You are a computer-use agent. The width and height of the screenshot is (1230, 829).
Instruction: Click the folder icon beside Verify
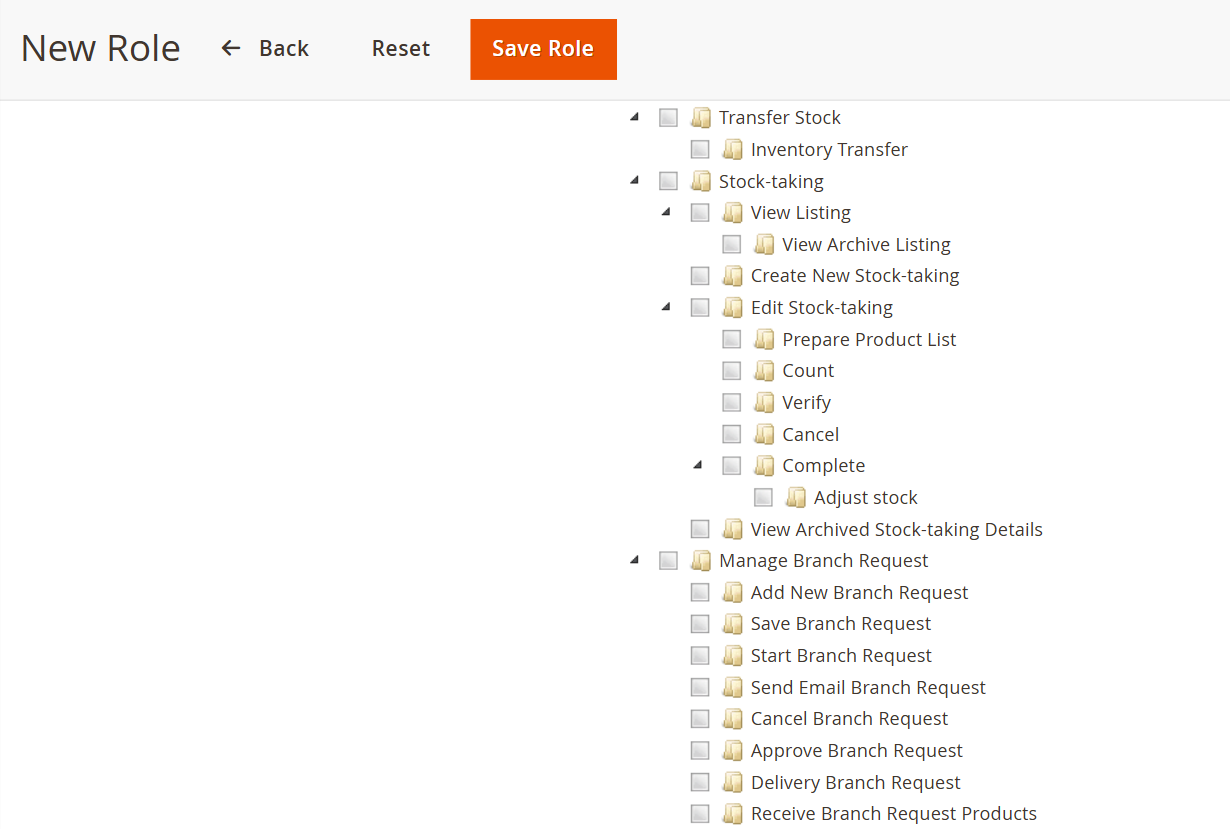(764, 403)
